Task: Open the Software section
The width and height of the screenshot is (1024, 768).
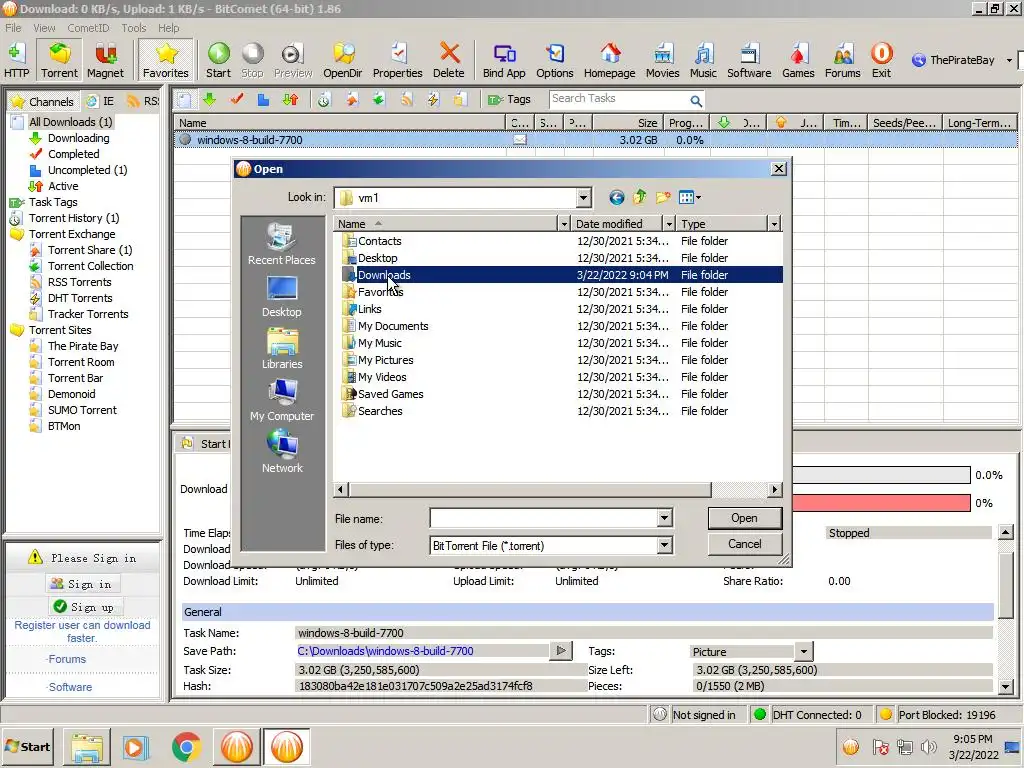Action: 749,60
